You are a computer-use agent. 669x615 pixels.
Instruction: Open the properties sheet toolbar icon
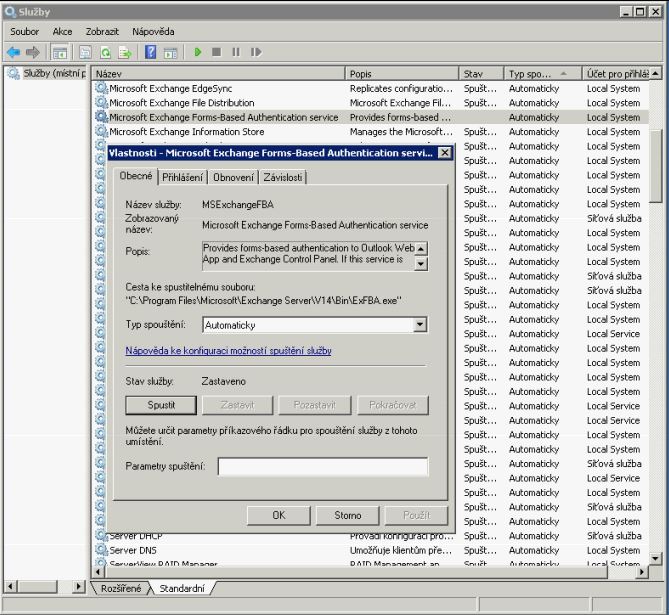tap(85, 52)
